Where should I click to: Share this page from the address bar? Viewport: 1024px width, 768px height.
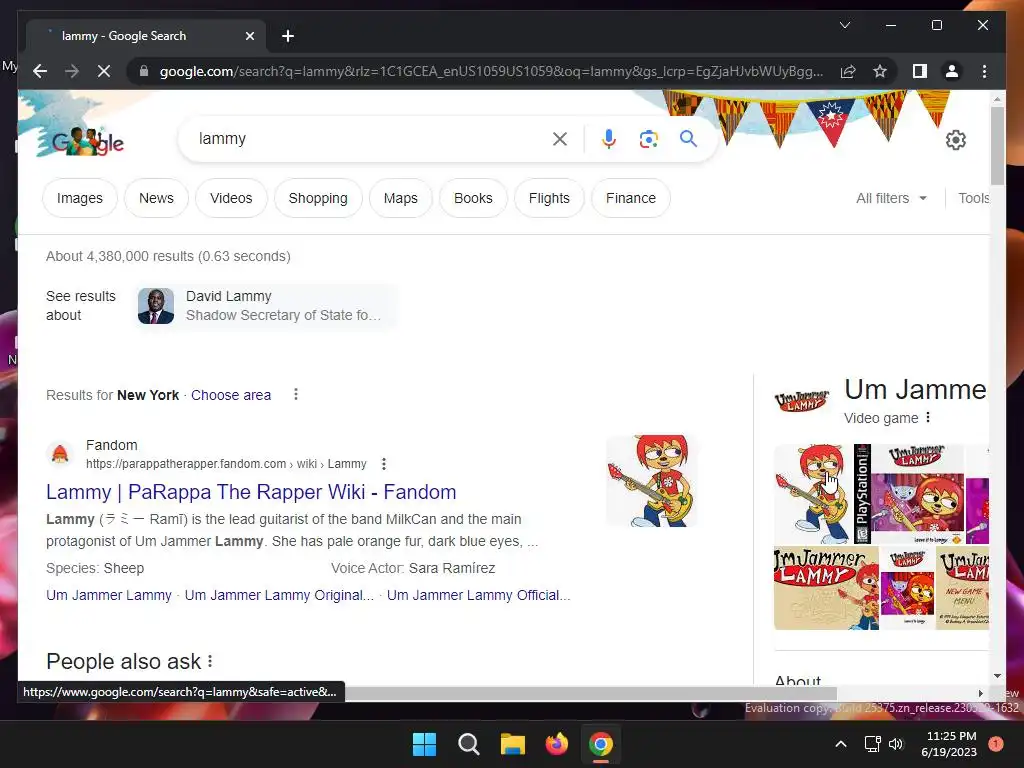pos(848,71)
